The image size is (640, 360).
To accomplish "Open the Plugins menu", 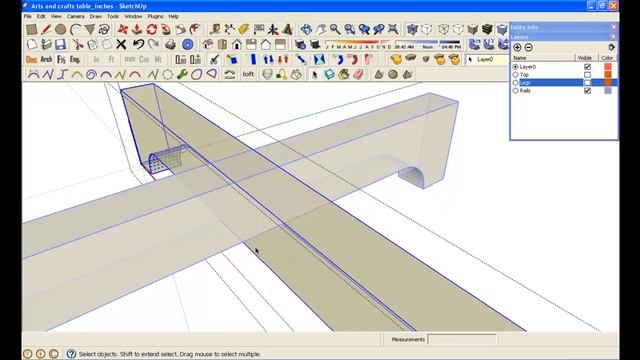I will [x=155, y=16].
